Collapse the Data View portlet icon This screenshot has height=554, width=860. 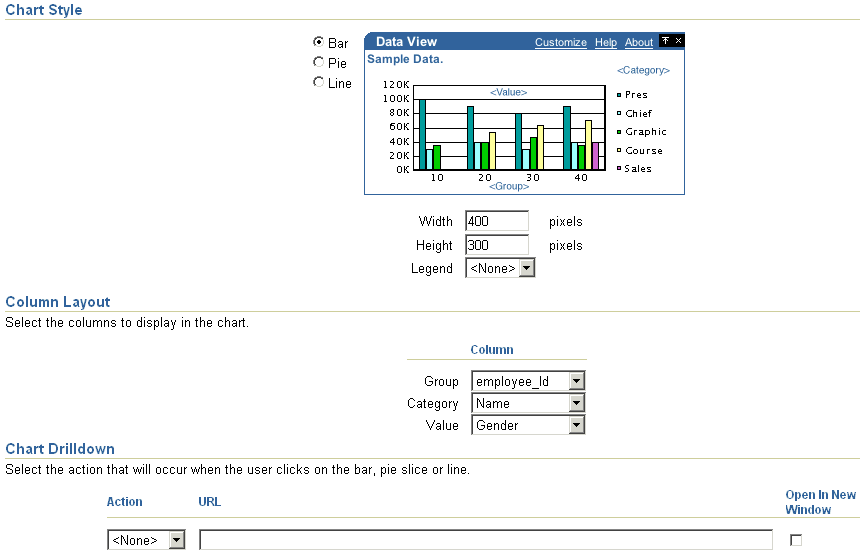(665, 41)
